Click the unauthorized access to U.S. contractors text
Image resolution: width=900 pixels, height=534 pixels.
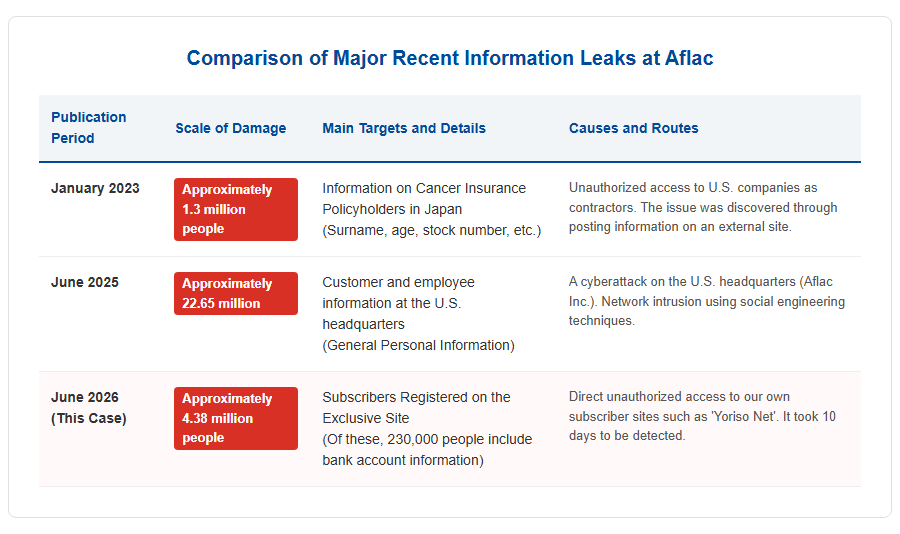703,207
